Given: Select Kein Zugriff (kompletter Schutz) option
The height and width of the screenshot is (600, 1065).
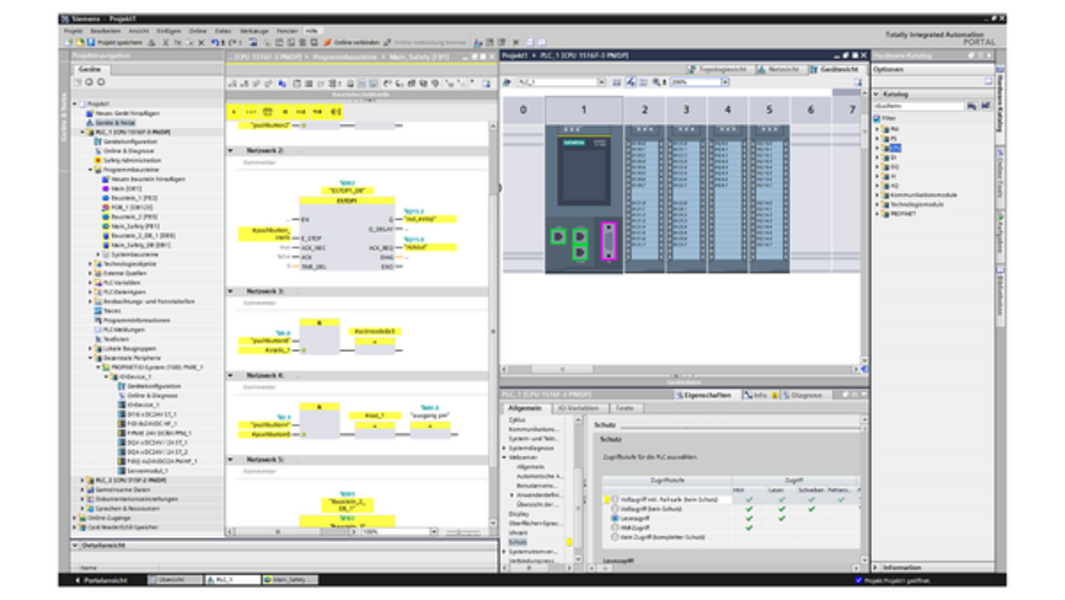Looking at the screenshot, I should [x=615, y=537].
